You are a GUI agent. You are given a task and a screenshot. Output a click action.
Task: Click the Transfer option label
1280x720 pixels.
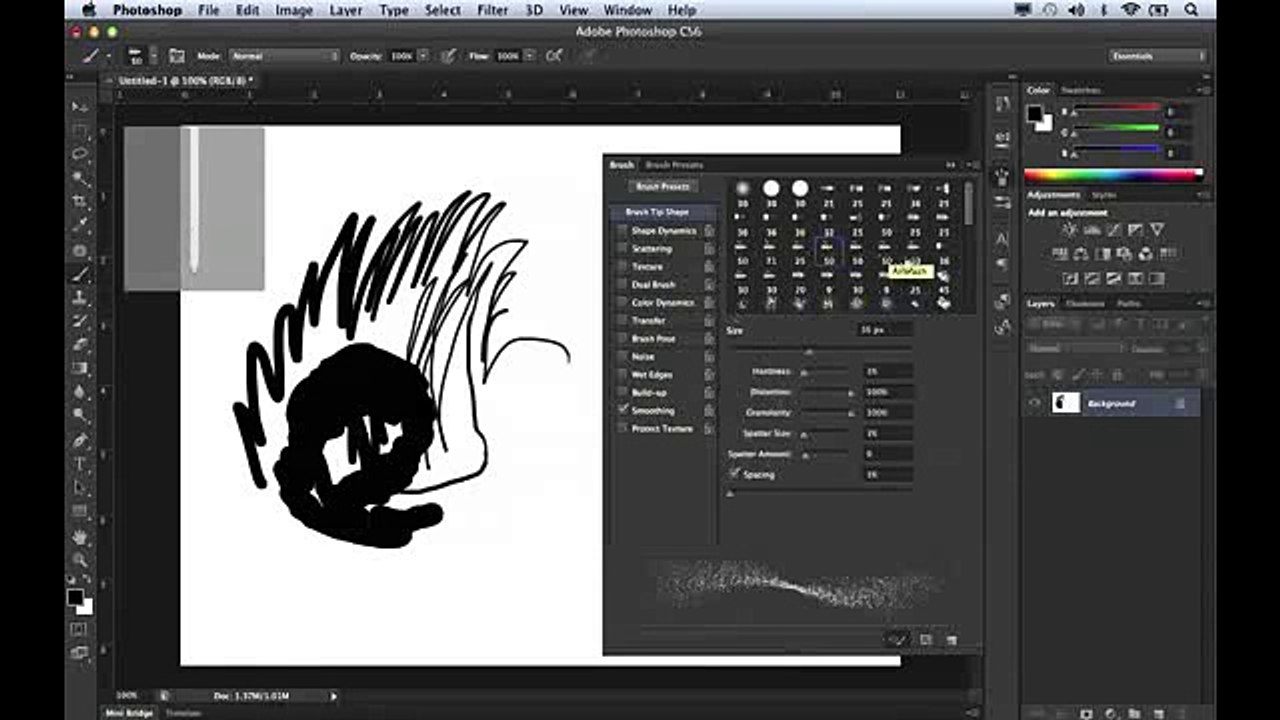pyautogui.click(x=649, y=321)
